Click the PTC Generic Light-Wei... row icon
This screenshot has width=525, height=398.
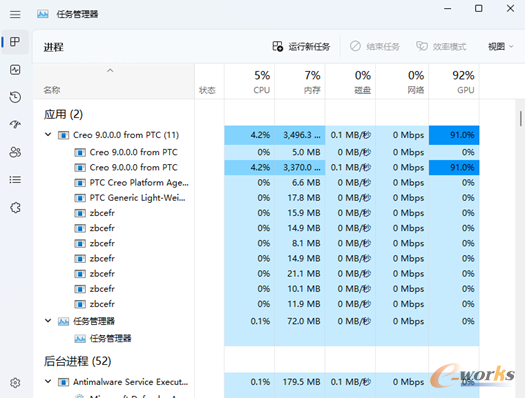click(x=80, y=198)
